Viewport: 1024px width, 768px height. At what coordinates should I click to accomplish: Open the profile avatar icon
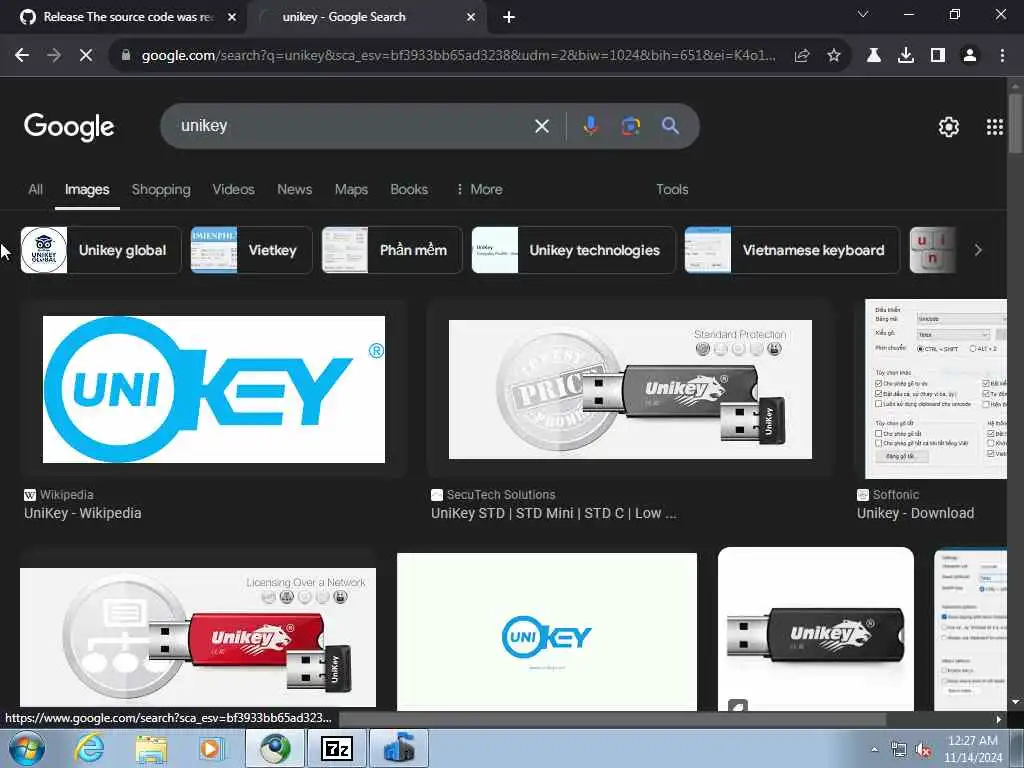click(970, 56)
